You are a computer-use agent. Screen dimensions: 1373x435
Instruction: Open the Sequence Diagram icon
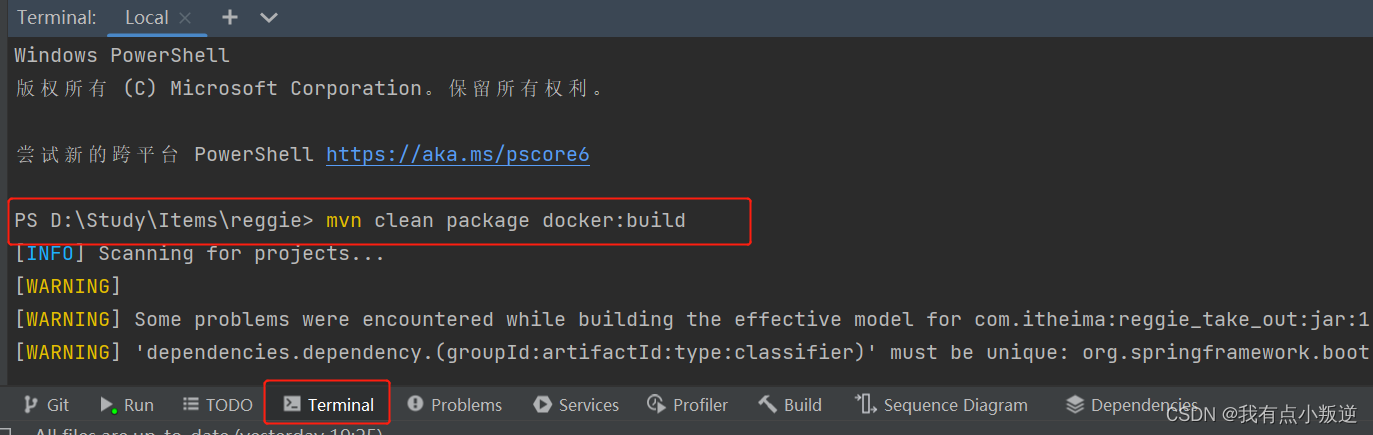pyautogui.click(x=865, y=403)
